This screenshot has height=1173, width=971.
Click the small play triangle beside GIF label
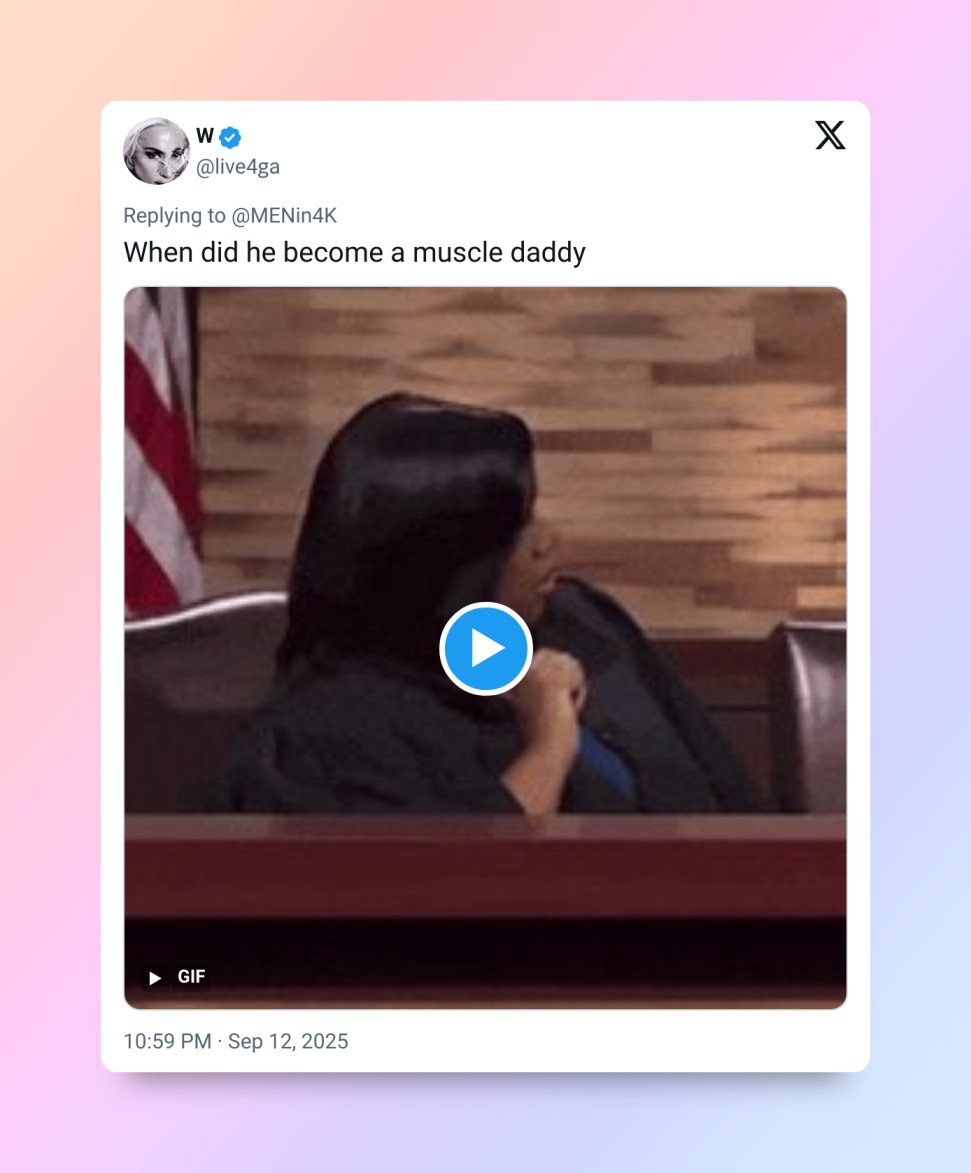[x=155, y=978]
